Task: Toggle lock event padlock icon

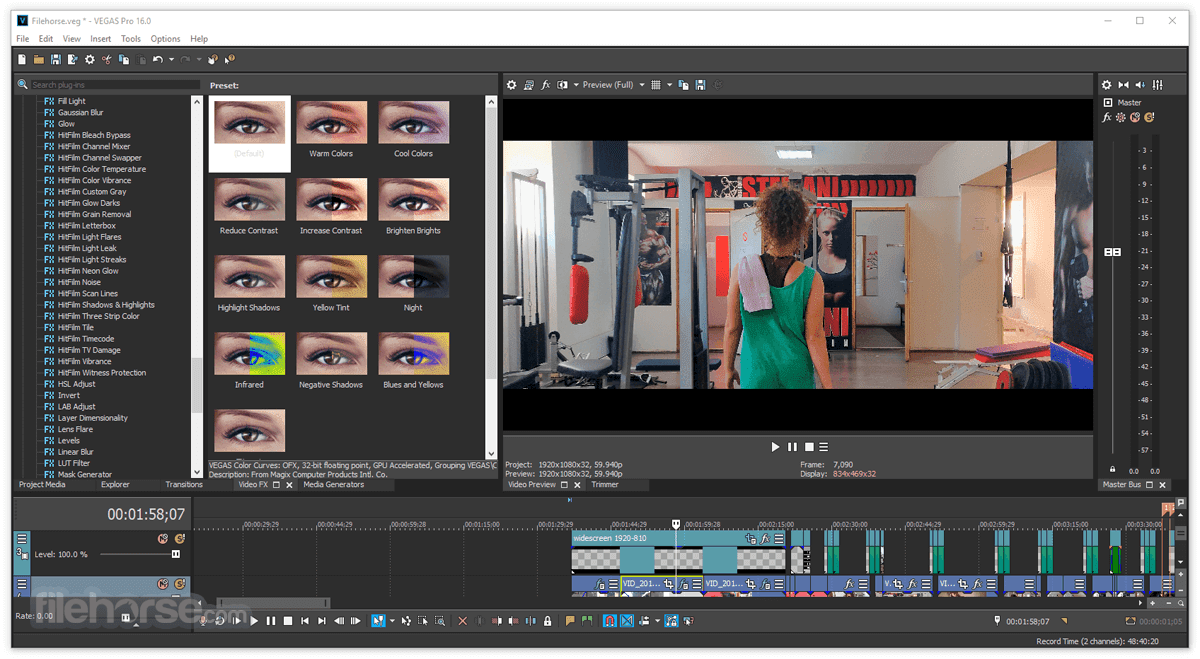Action: 547,621
